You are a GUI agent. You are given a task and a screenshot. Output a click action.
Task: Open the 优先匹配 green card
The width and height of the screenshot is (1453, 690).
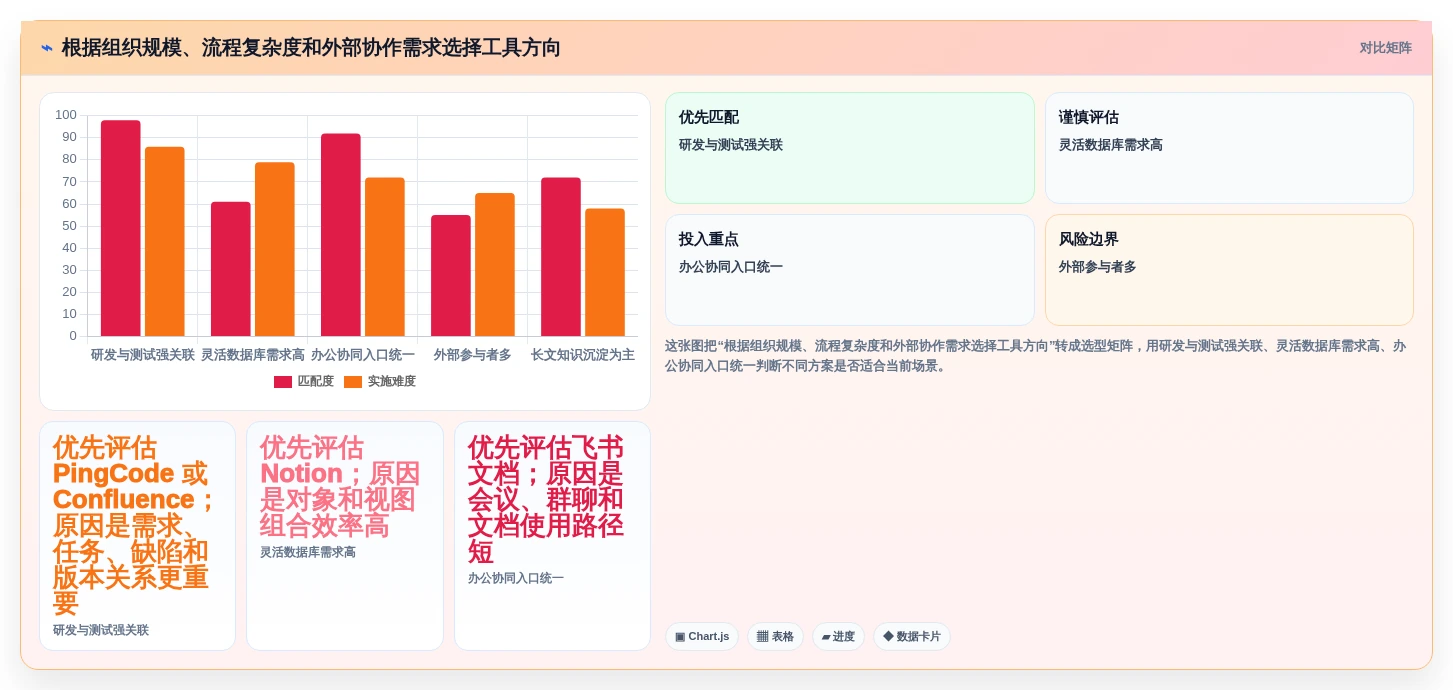pos(850,148)
